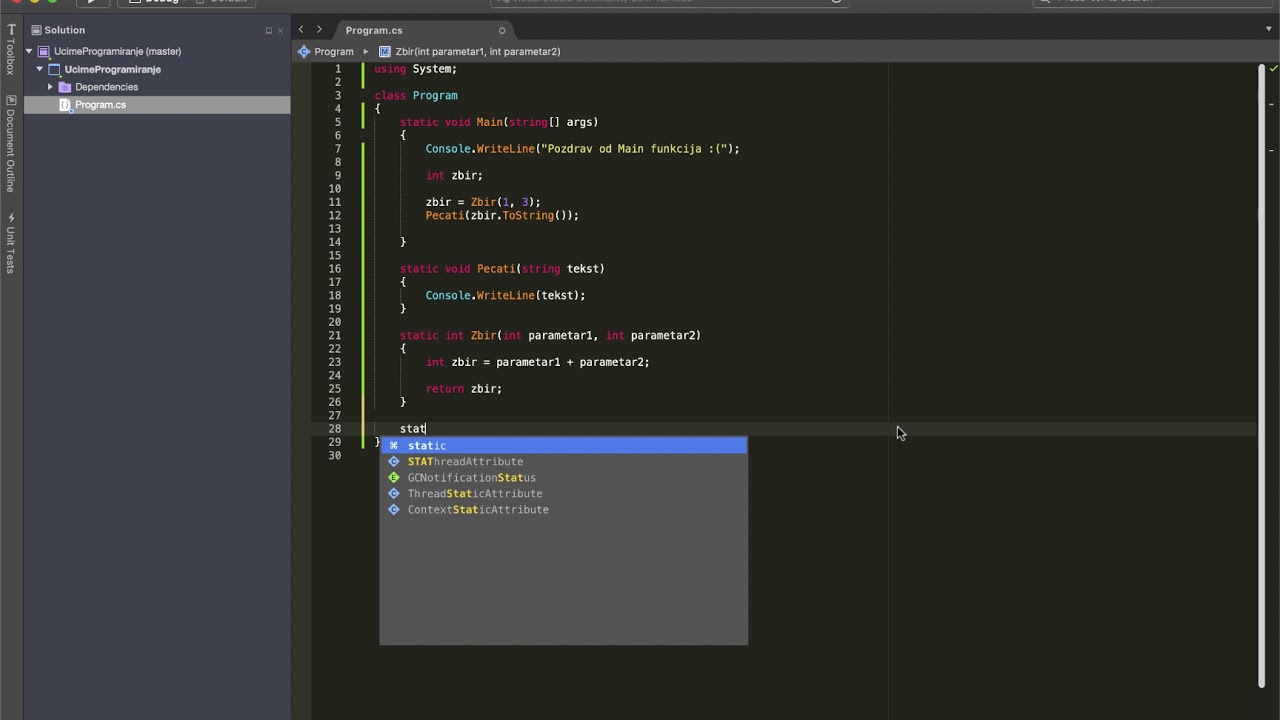Open the Toolbox side panel
This screenshot has width=1280, height=720.
point(11,50)
